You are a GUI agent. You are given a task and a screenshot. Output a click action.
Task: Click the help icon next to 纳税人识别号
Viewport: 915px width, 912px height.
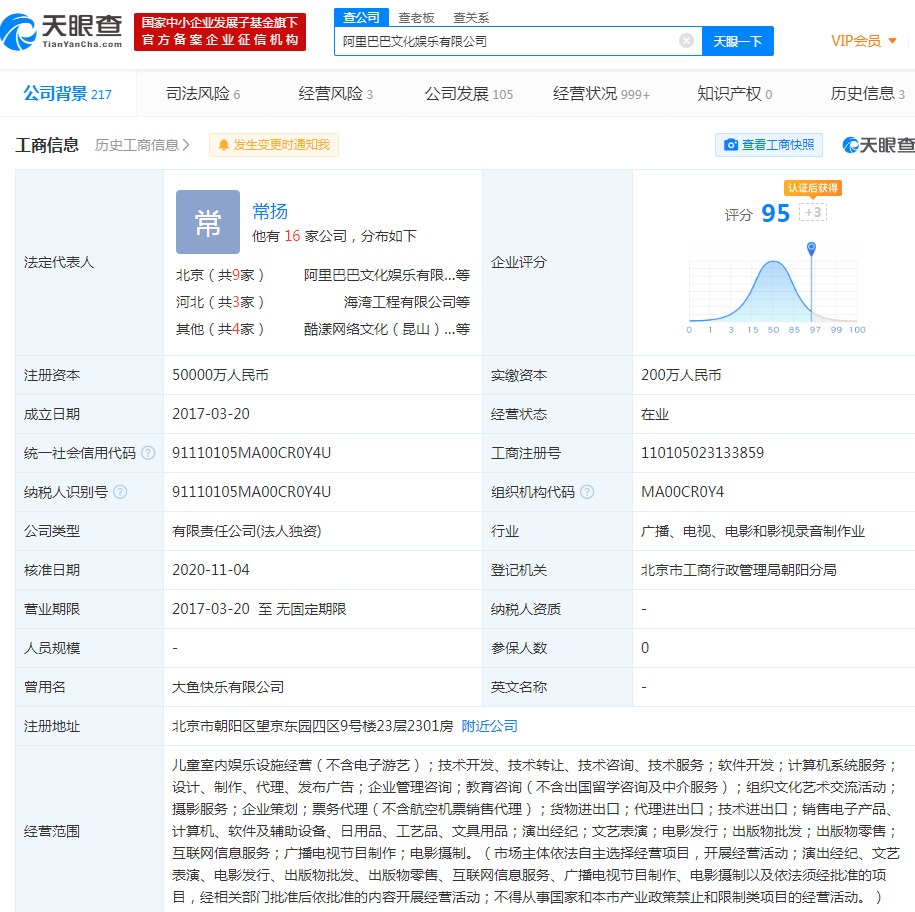pos(120,492)
